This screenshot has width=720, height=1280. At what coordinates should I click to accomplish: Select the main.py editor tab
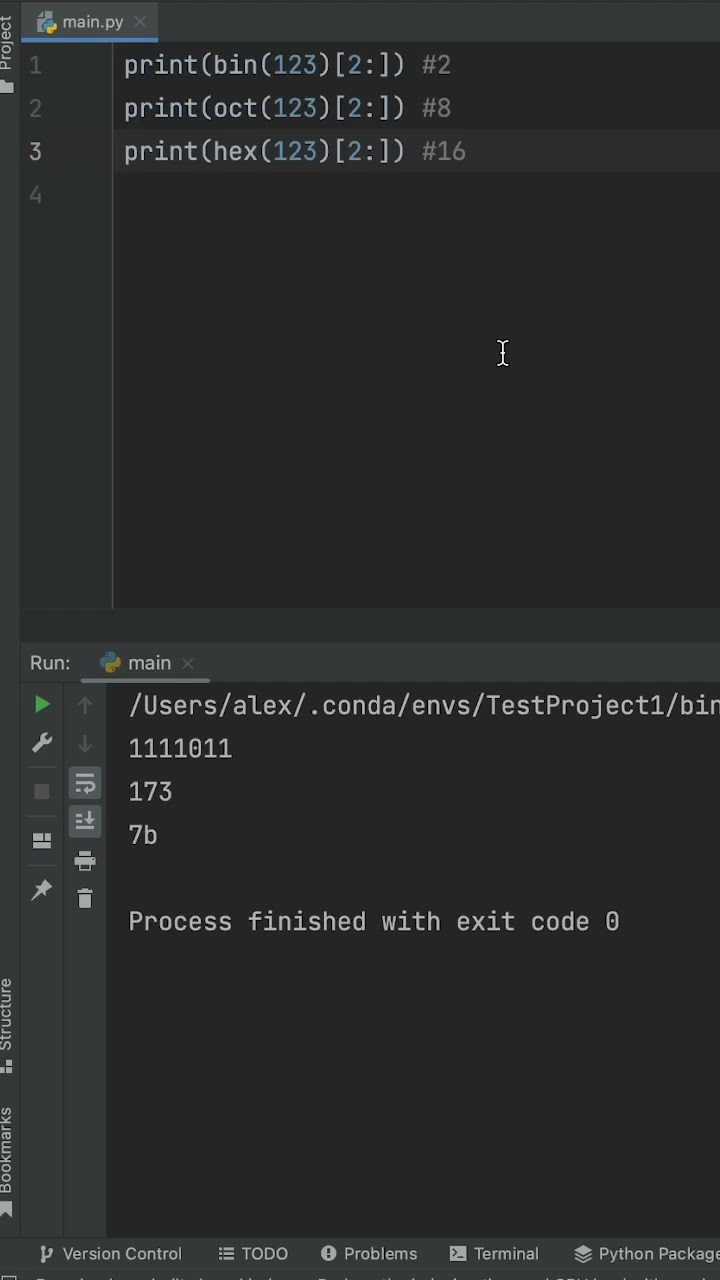tap(91, 21)
